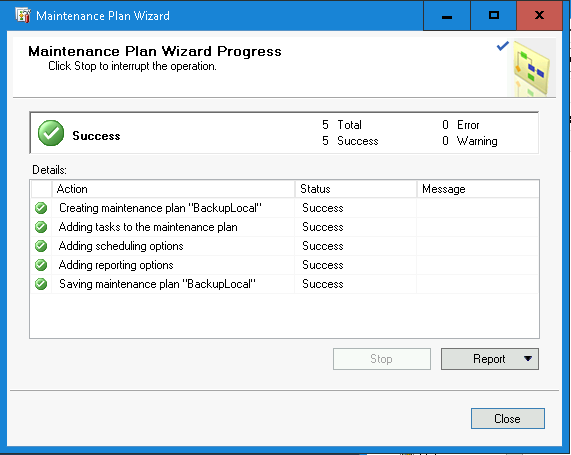Open the Report dropdown arrow
The height and width of the screenshot is (455, 571).
(x=528, y=359)
